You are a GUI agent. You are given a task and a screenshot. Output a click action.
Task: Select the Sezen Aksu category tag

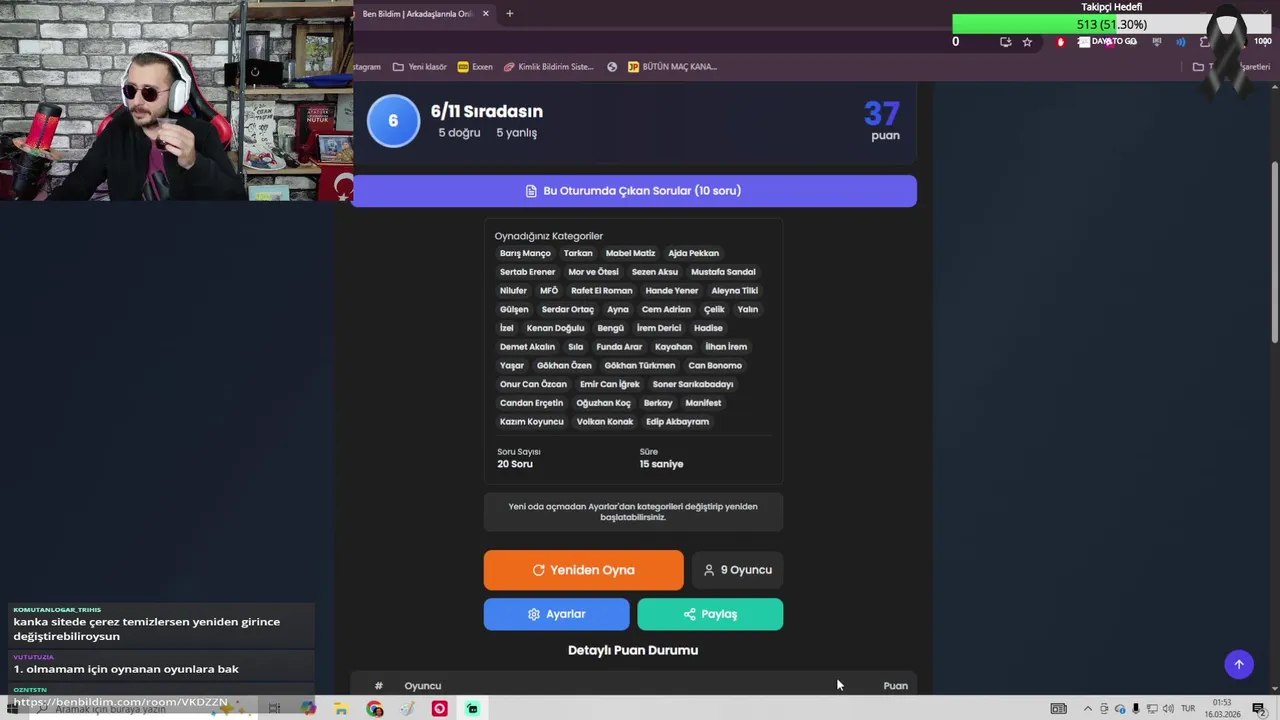655,272
